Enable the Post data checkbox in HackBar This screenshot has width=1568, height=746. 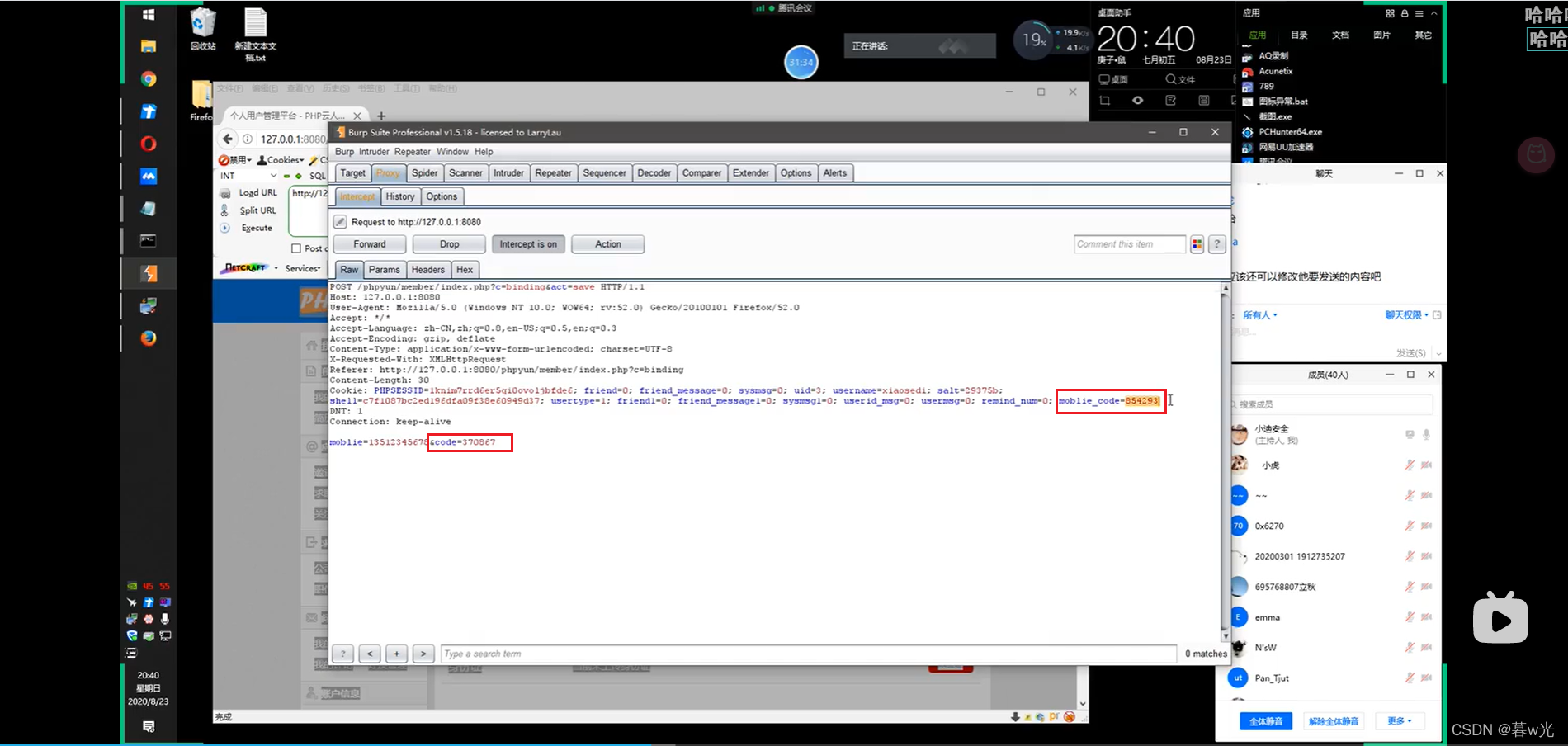point(296,248)
